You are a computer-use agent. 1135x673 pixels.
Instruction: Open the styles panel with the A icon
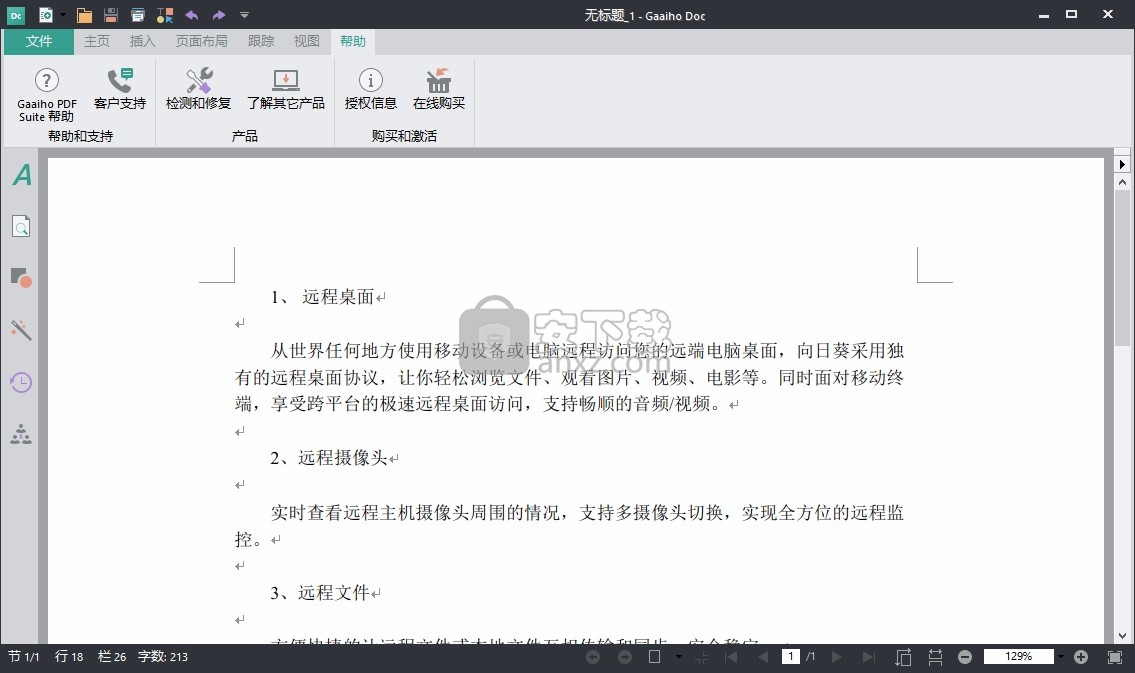[22, 174]
